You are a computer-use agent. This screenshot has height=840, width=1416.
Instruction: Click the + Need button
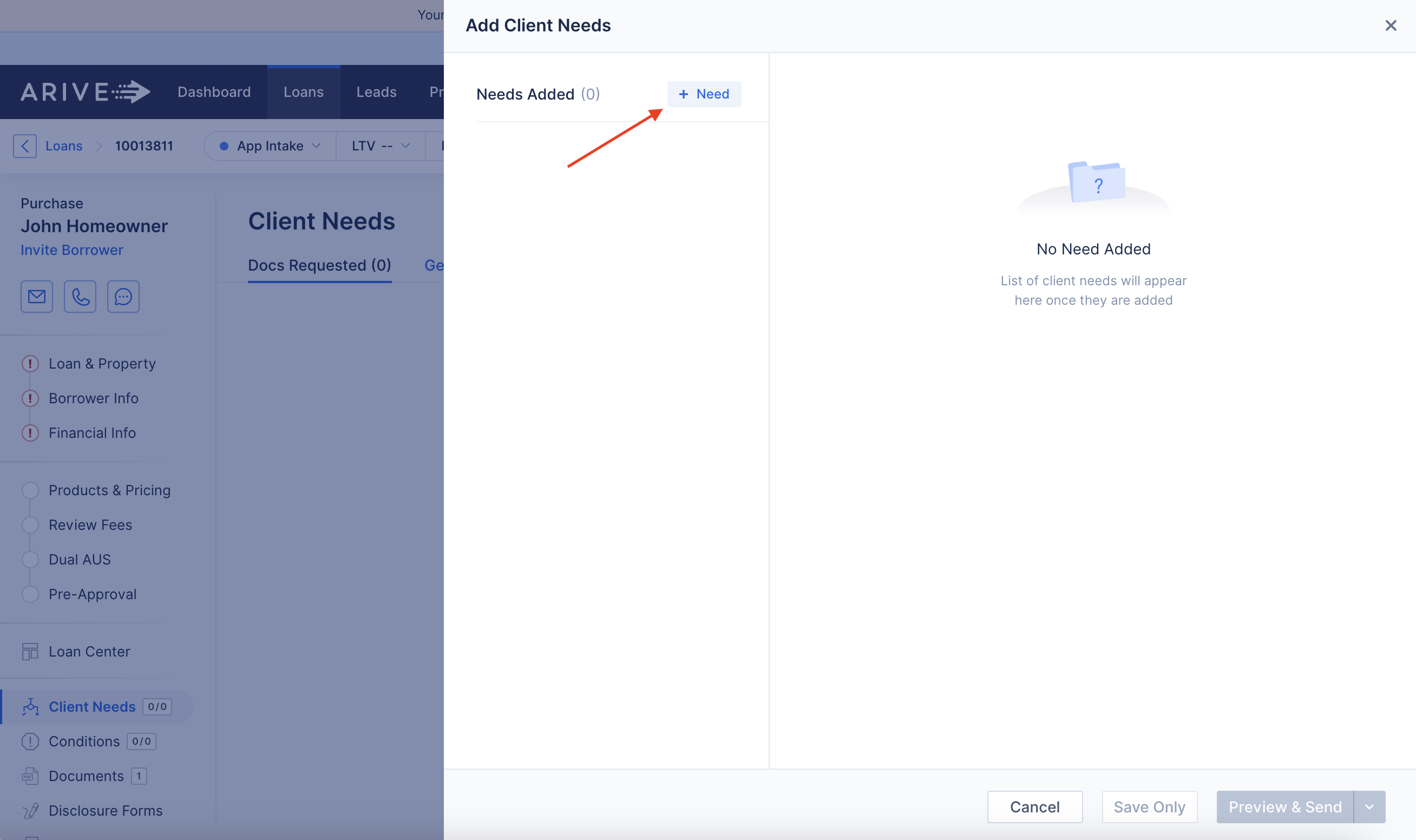704,94
